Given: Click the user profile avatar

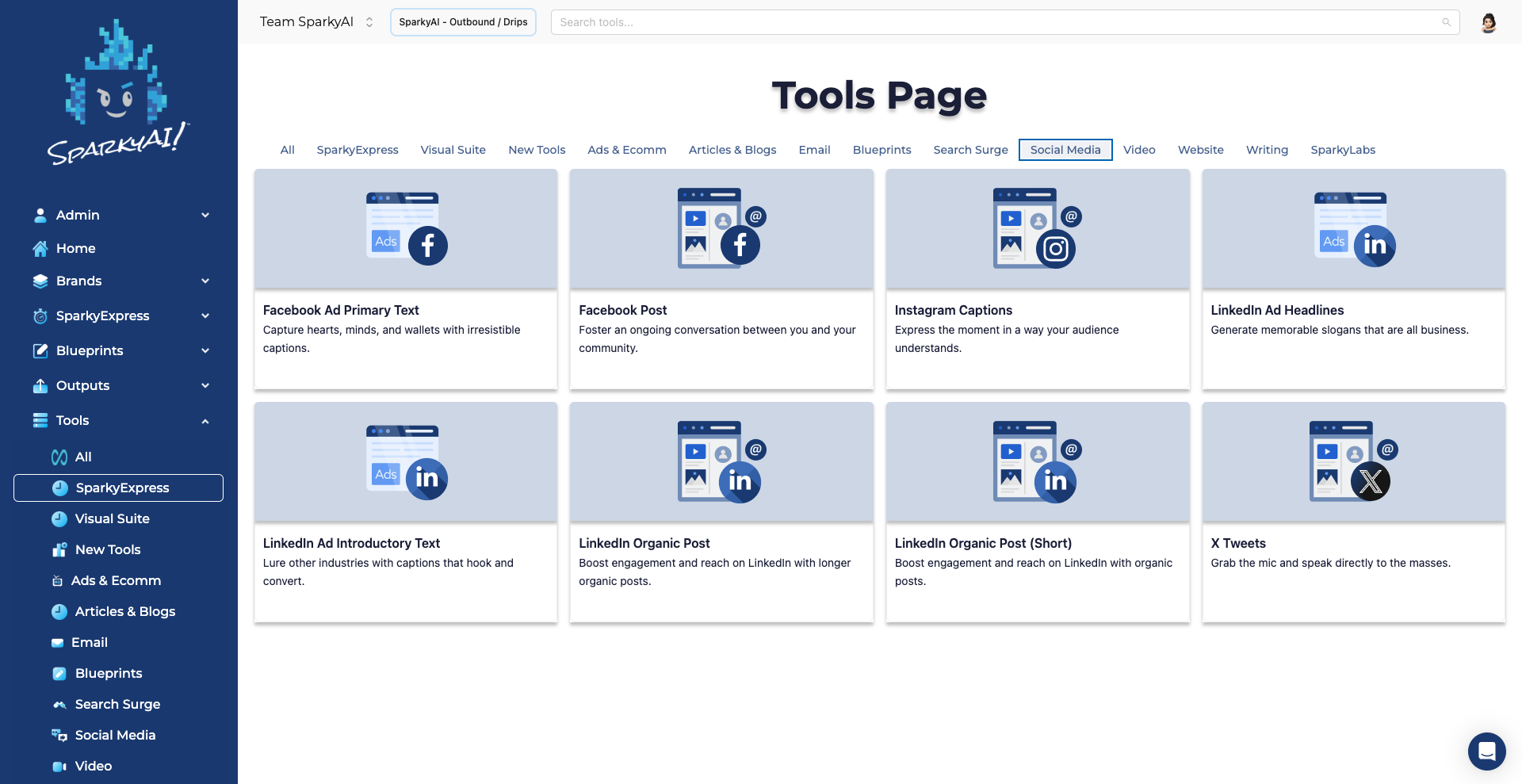Looking at the screenshot, I should tap(1488, 22).
